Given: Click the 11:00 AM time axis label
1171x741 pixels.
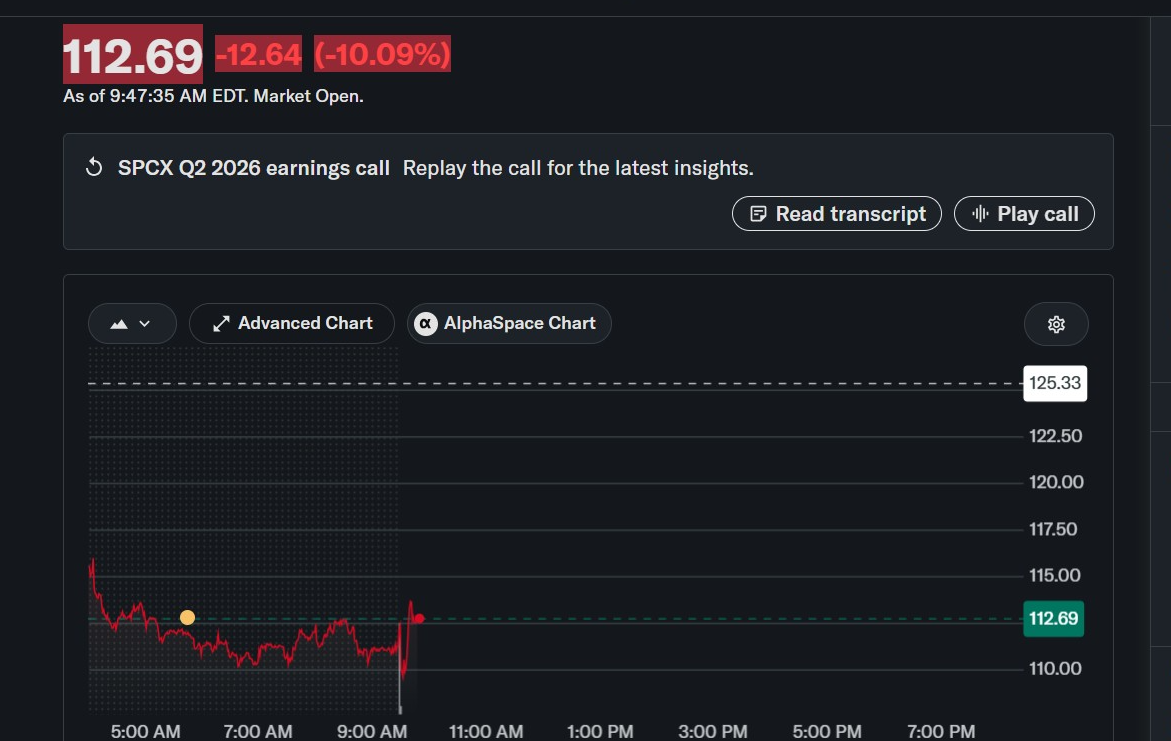Looking at the screenshot, I should pyautogui.click(x=486, y=731).
